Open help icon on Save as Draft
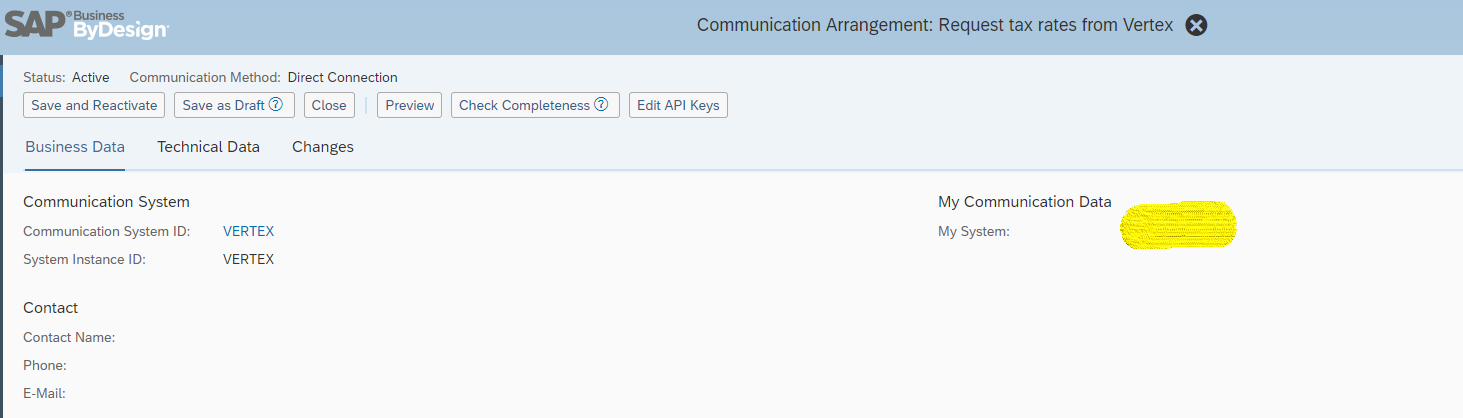This screenshot has height=418, width=1463. click(276, 104)
